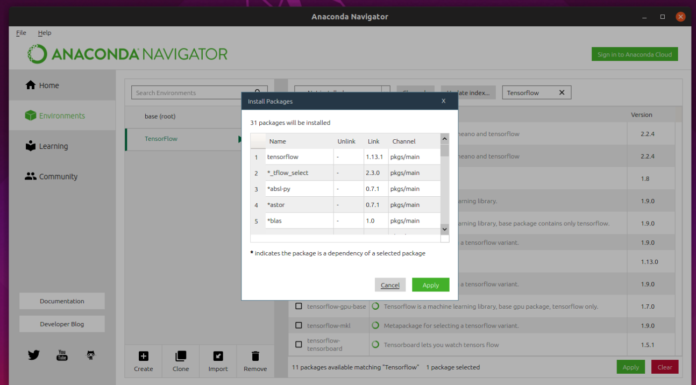
Task: Select the *absl-py row
Action: tap(346, 189)
